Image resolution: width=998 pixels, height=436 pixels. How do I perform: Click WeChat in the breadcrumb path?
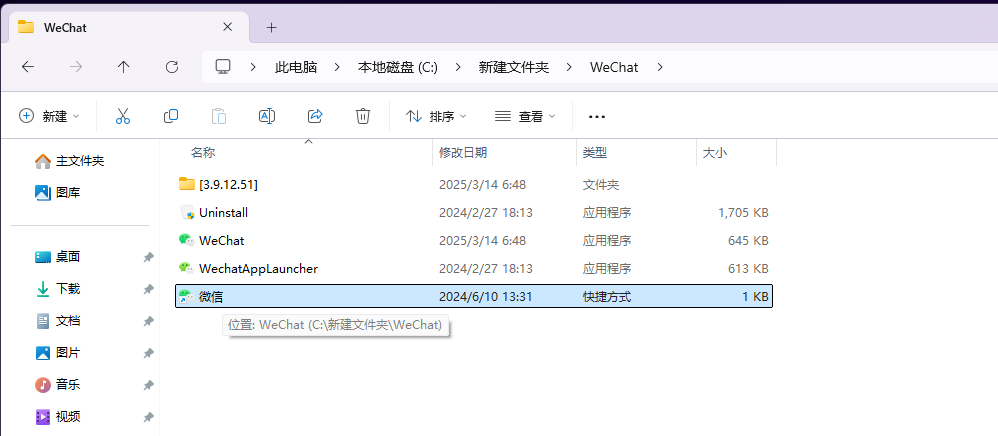pyautogui.click(x=614, y=67)
